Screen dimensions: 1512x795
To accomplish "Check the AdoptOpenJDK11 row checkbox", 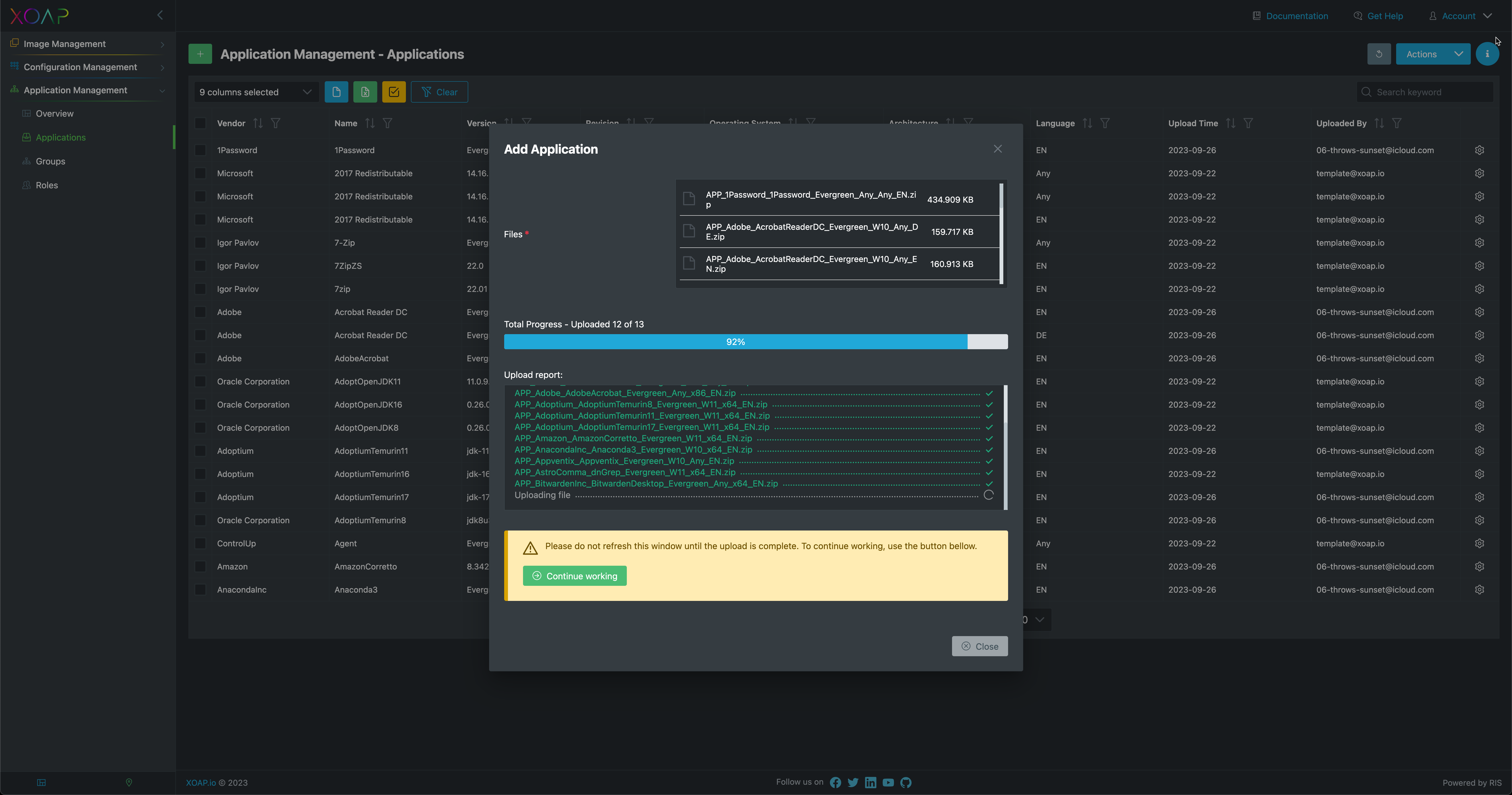I will [200, 382].
